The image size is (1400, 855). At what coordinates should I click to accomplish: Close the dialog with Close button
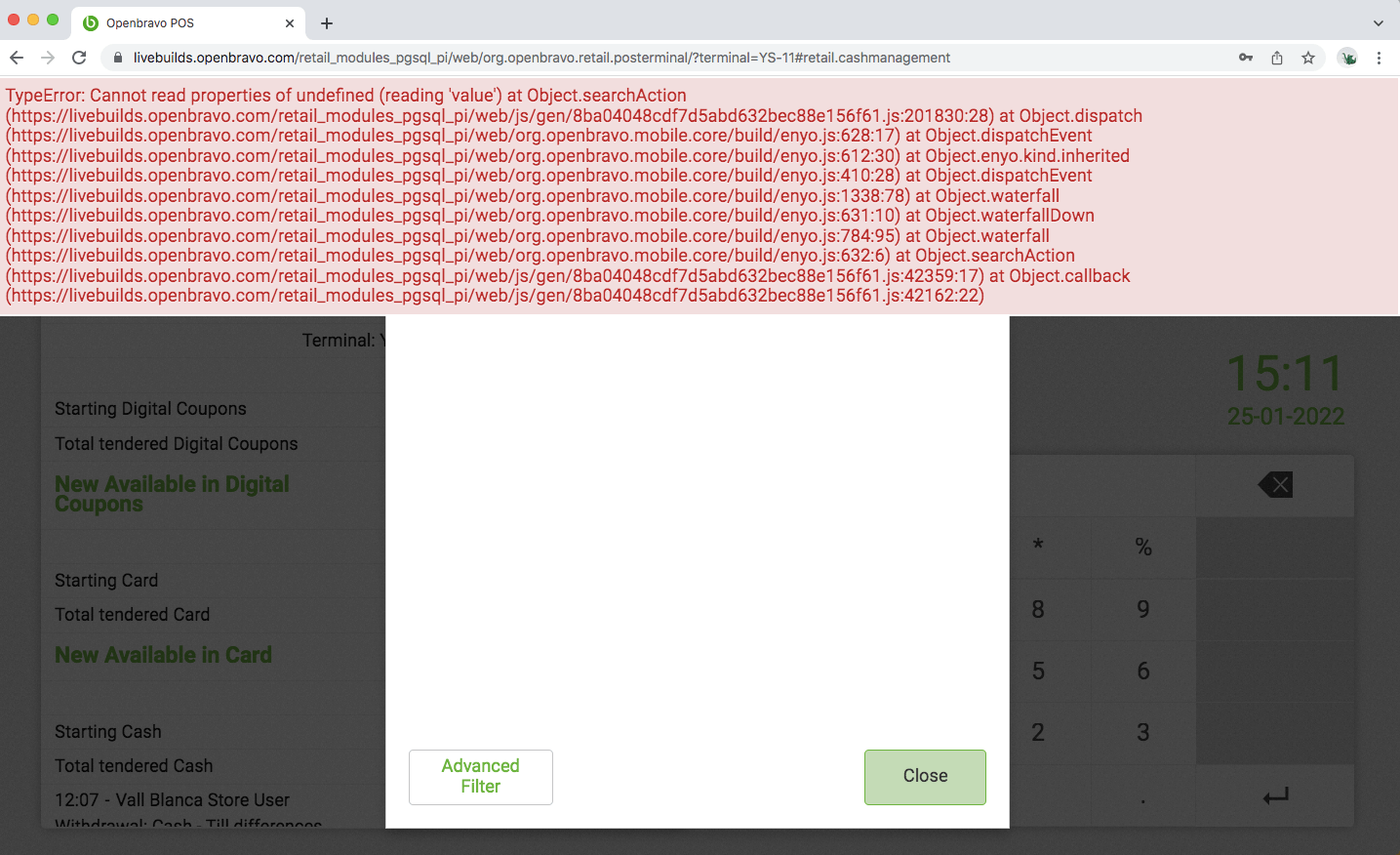point(925,777)
